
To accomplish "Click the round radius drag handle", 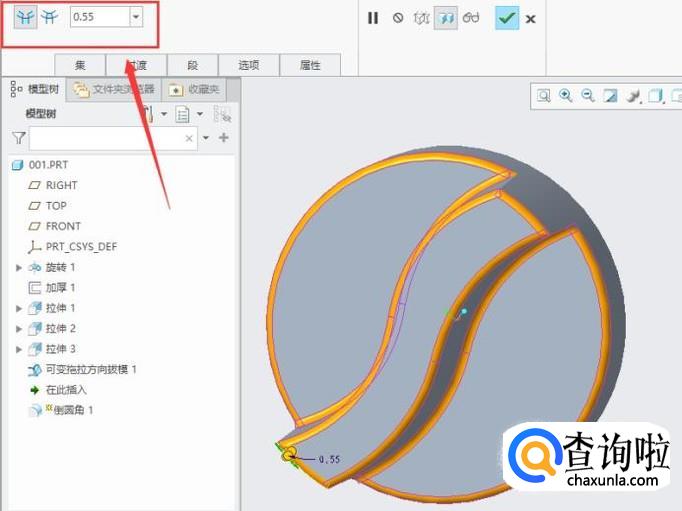I will click(288, 455).
